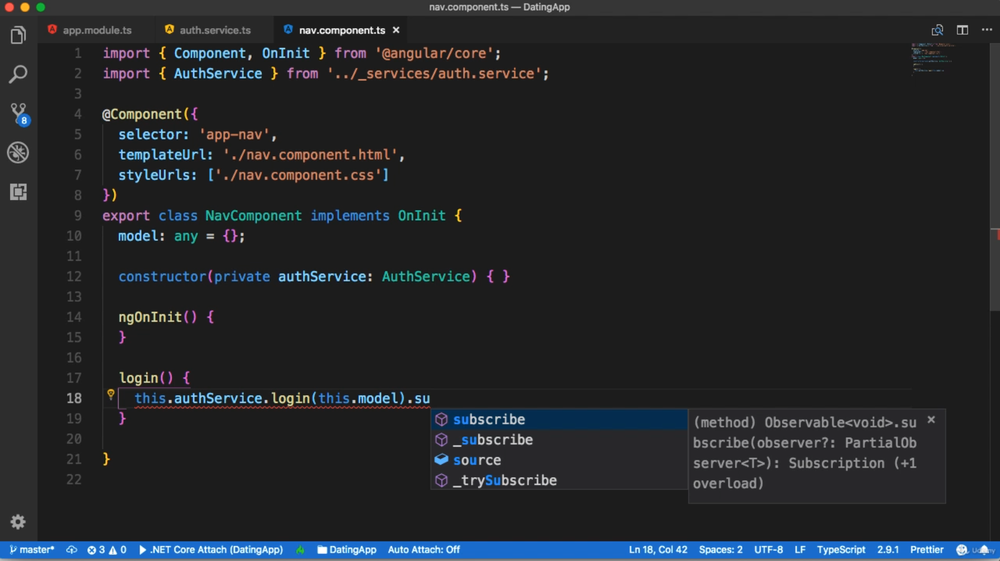Click line number 12 in the gutter

pyautogui.click(x=74, y=277)
